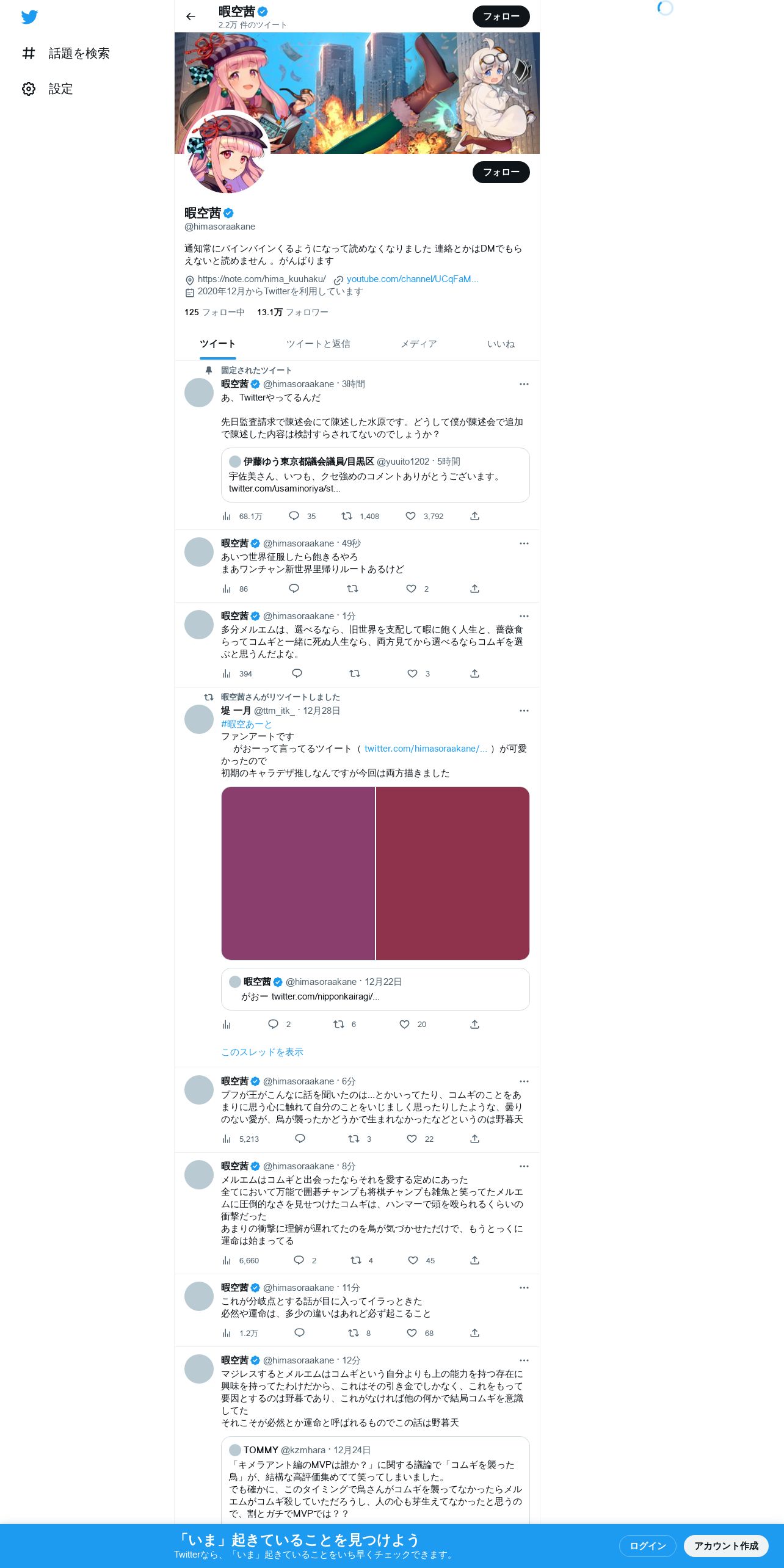
Task: Go back using the arrow icon
Action: pos(191,16)
